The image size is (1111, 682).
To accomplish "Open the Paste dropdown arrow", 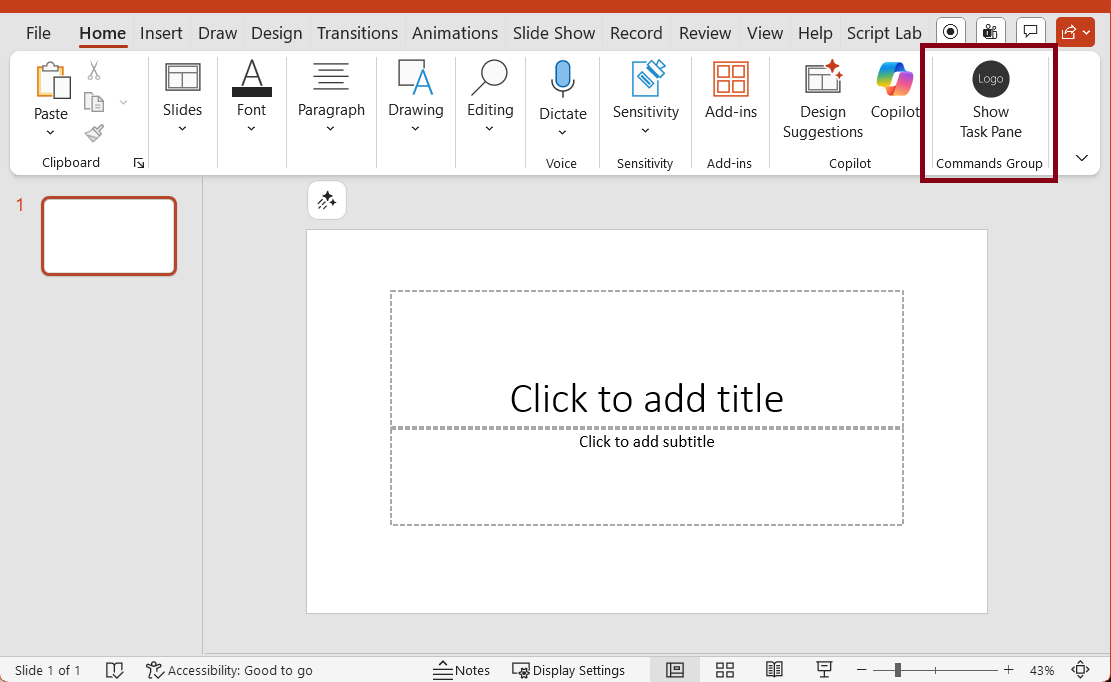I will tap(50, 130).
